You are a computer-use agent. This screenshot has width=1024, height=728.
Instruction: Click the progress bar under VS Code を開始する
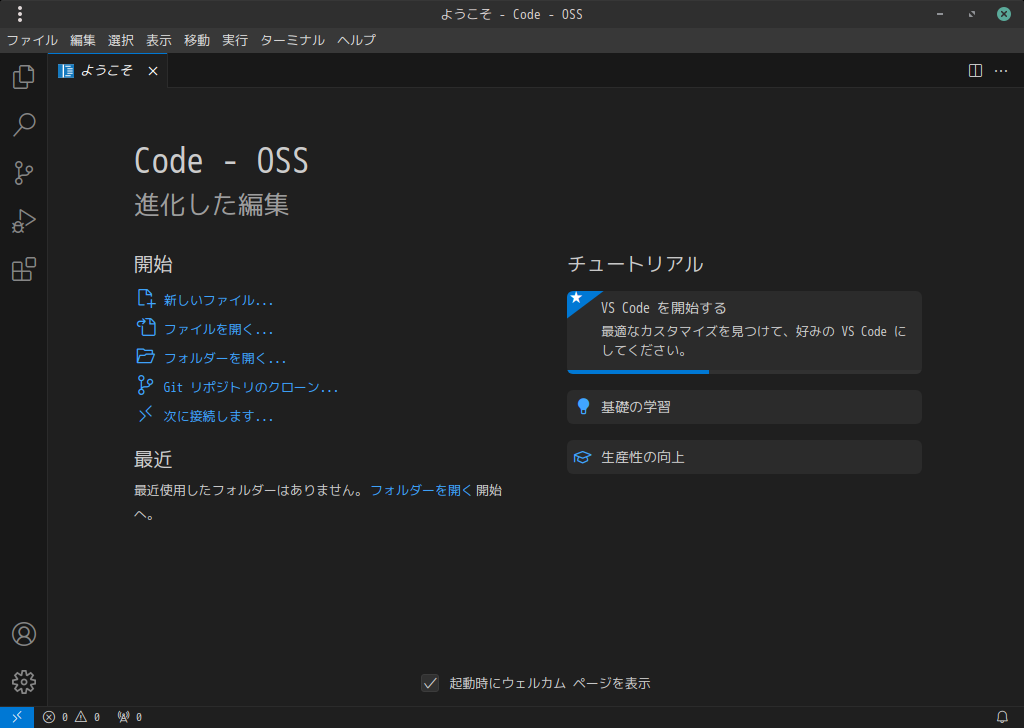[744, 372]
